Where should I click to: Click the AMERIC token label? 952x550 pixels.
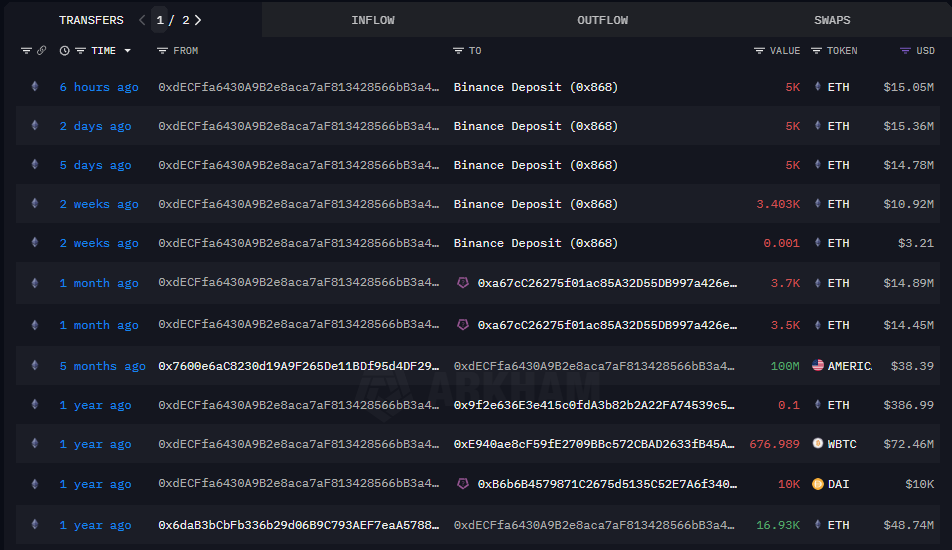(x=850, y=366)
